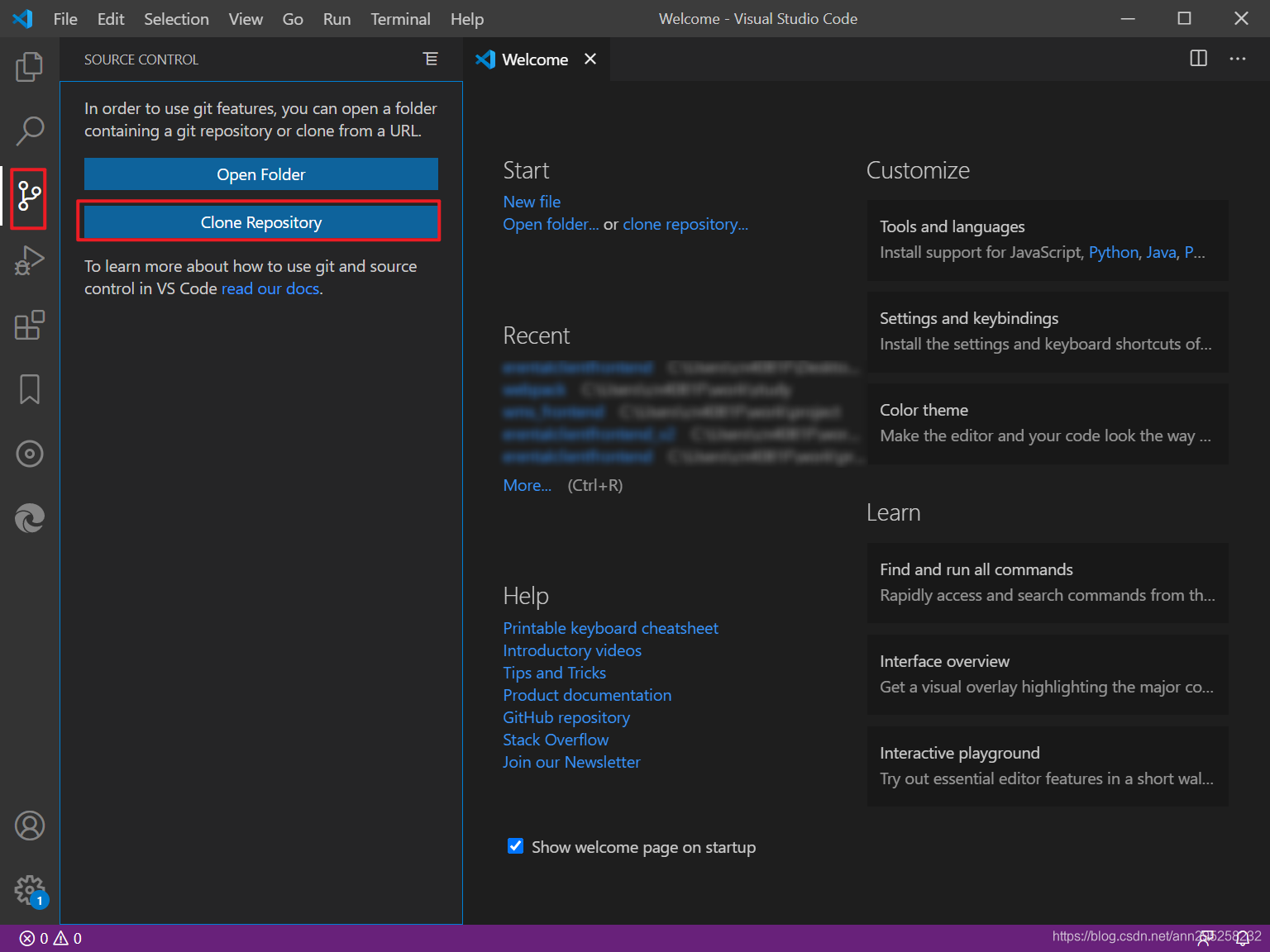Click the SOURCE CONTROL panel title
This screenshot has width=1270, height=952.
coord(141,59)
